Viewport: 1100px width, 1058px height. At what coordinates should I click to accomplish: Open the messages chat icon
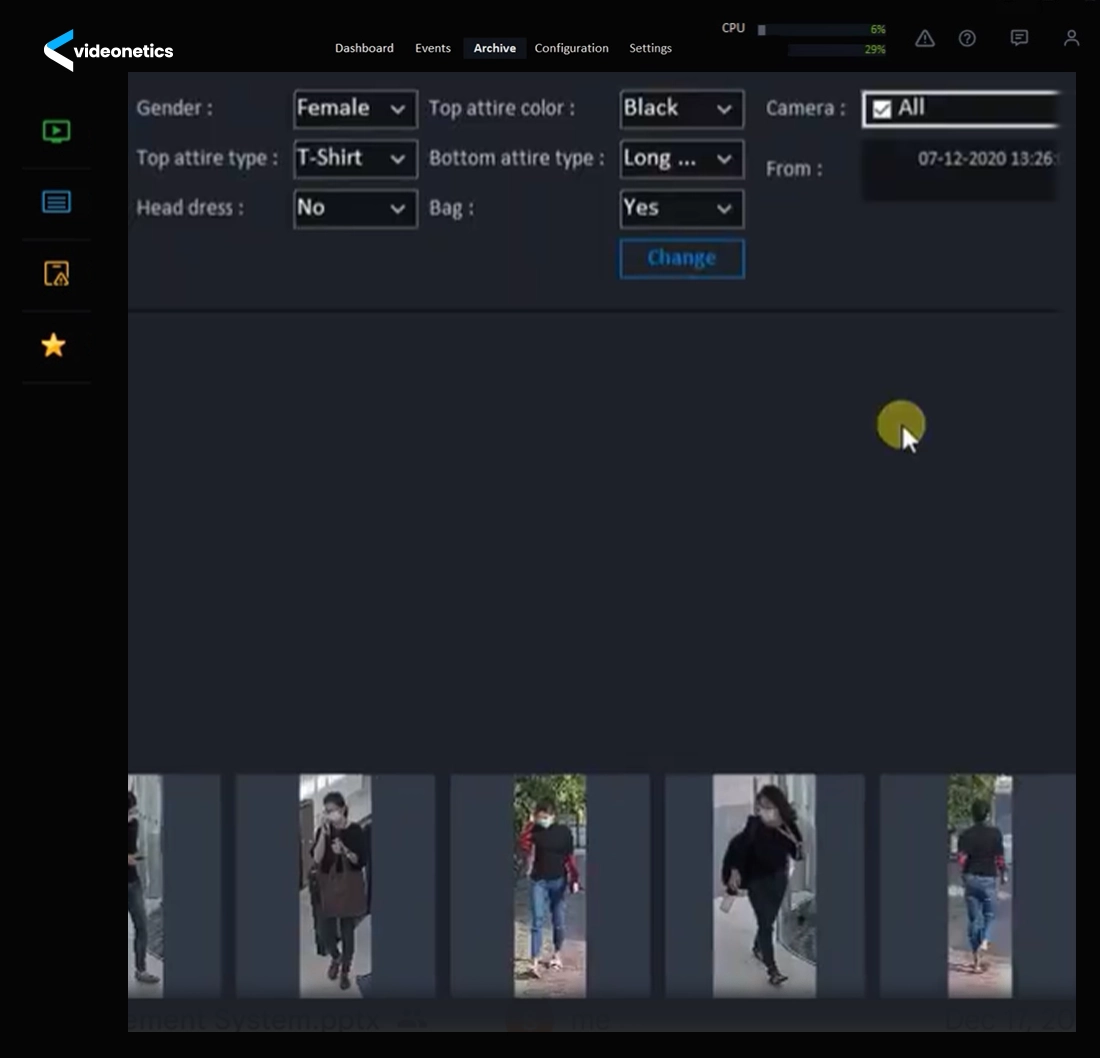click(x=1019, y=39)
